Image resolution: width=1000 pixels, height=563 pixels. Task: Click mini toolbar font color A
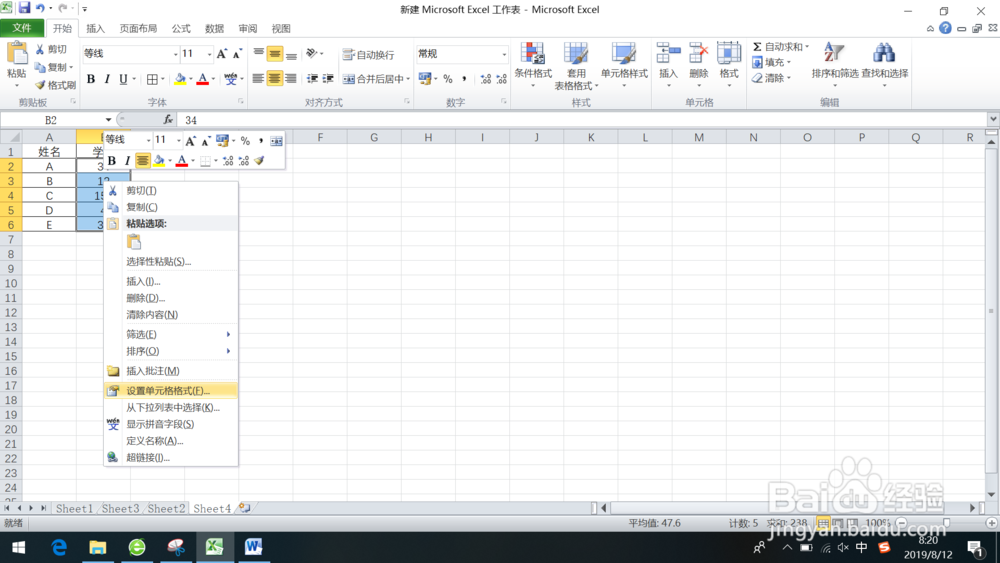(x=182, y=161)
